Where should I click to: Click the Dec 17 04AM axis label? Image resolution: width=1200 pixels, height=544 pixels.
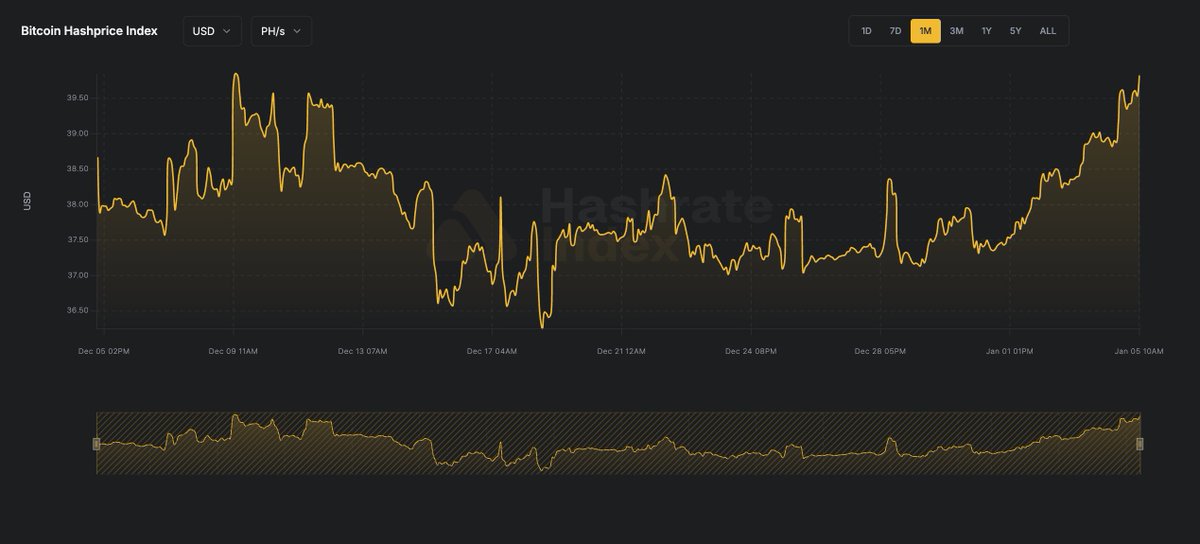coord(492,351)
